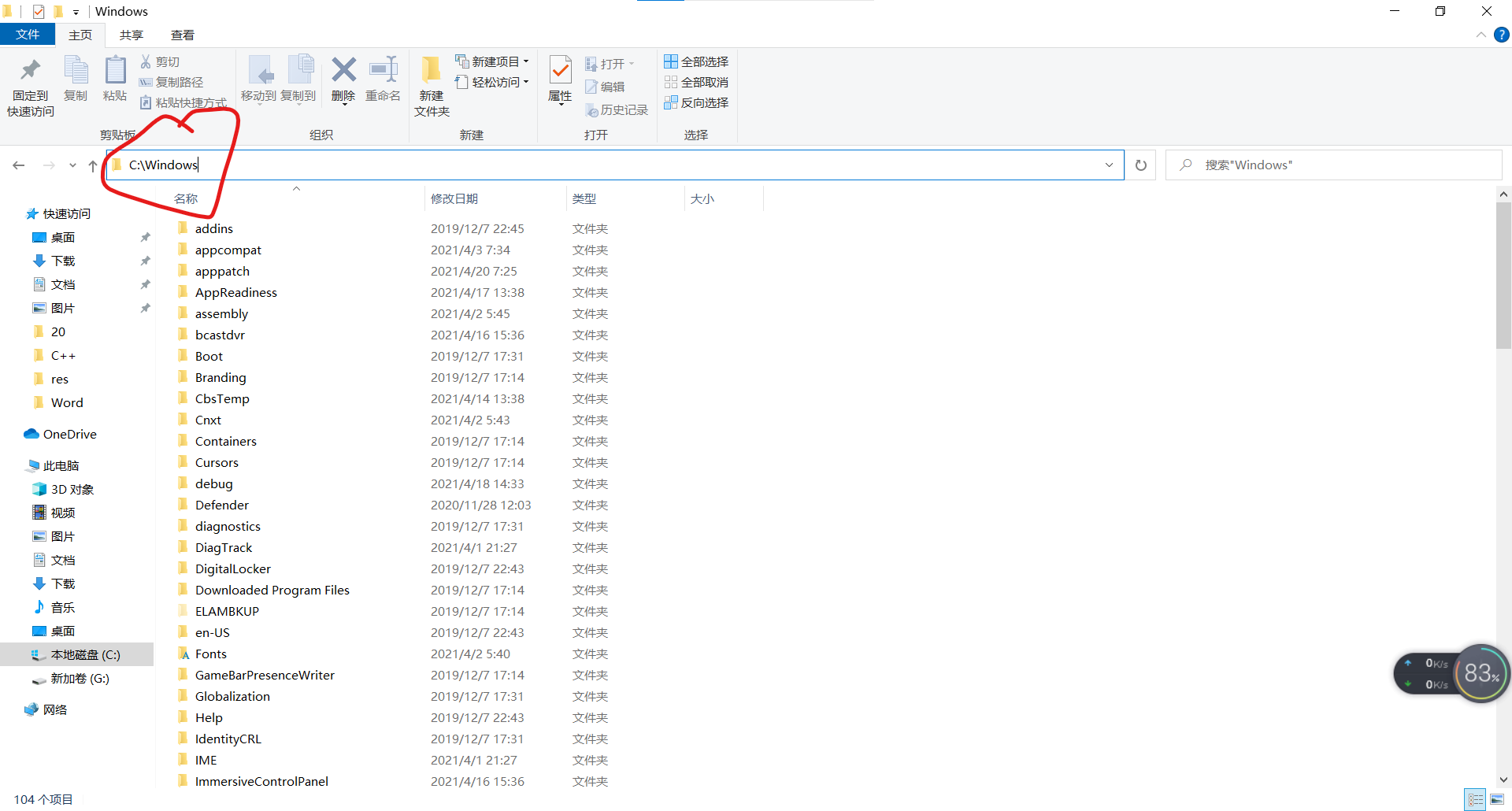Select the AppReadiness folder
Image resolution: width=1512 pixels, height=811 pixels.
tap(235, 292)
